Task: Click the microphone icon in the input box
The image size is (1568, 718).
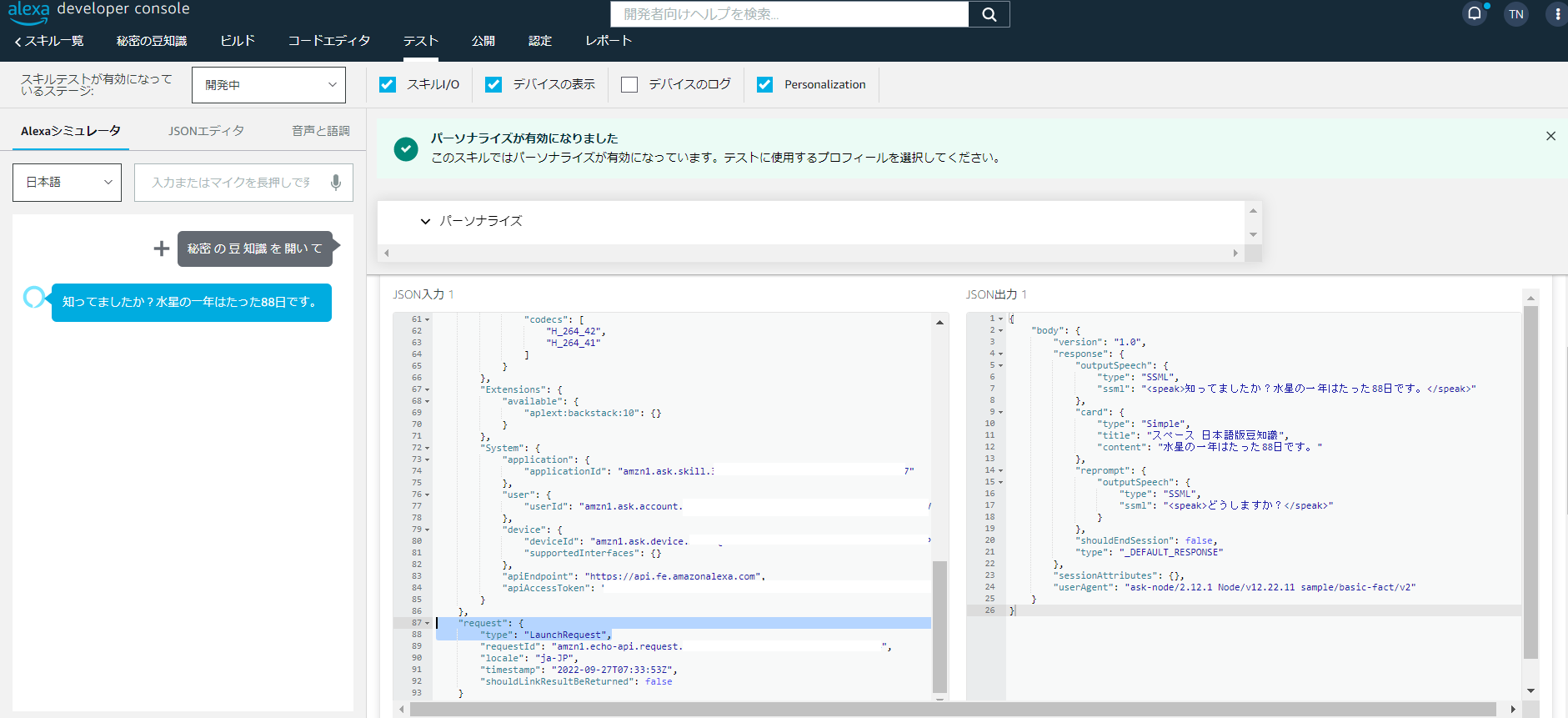Action: click(x=335, y=183)
